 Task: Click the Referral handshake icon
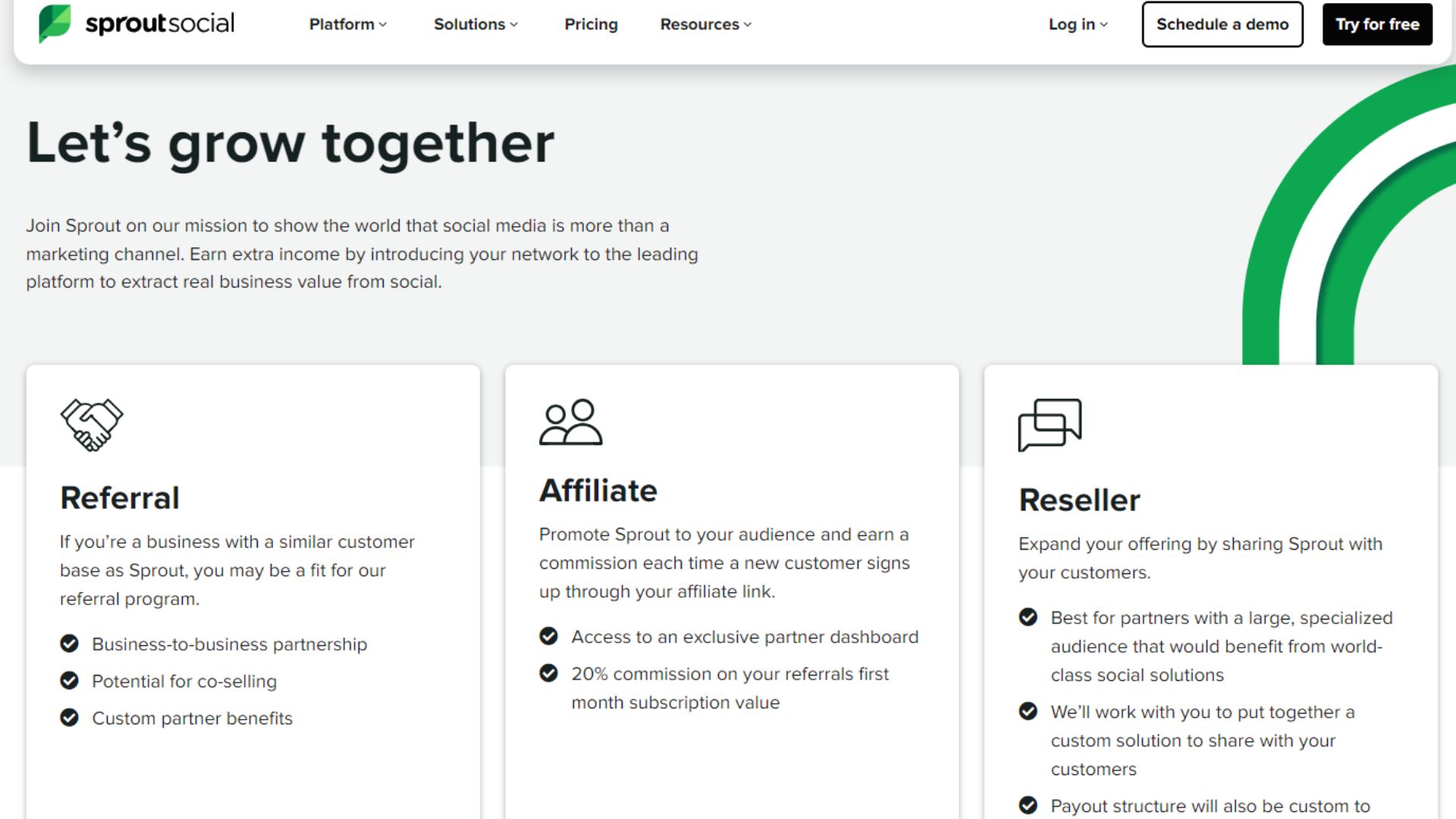92,425
